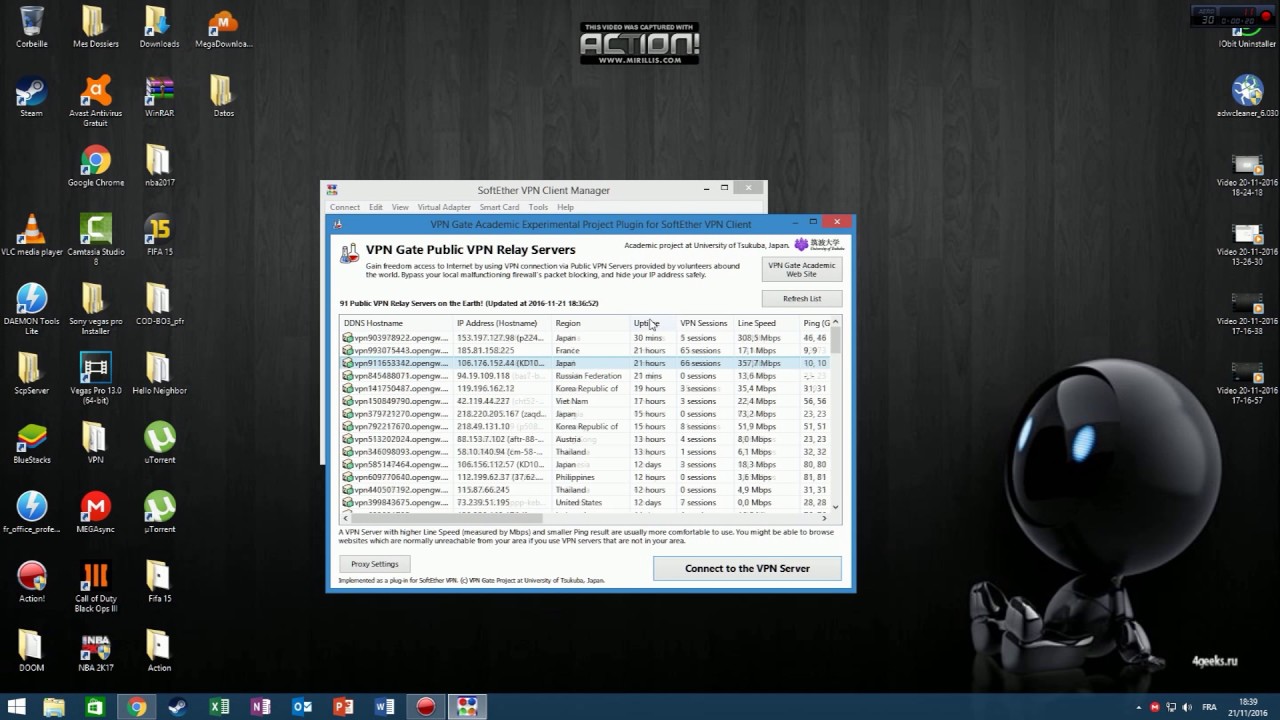Open the Mes Dossiers desktop folder
The width and height of the screenshot is (1280, 720).
point(95,27)
